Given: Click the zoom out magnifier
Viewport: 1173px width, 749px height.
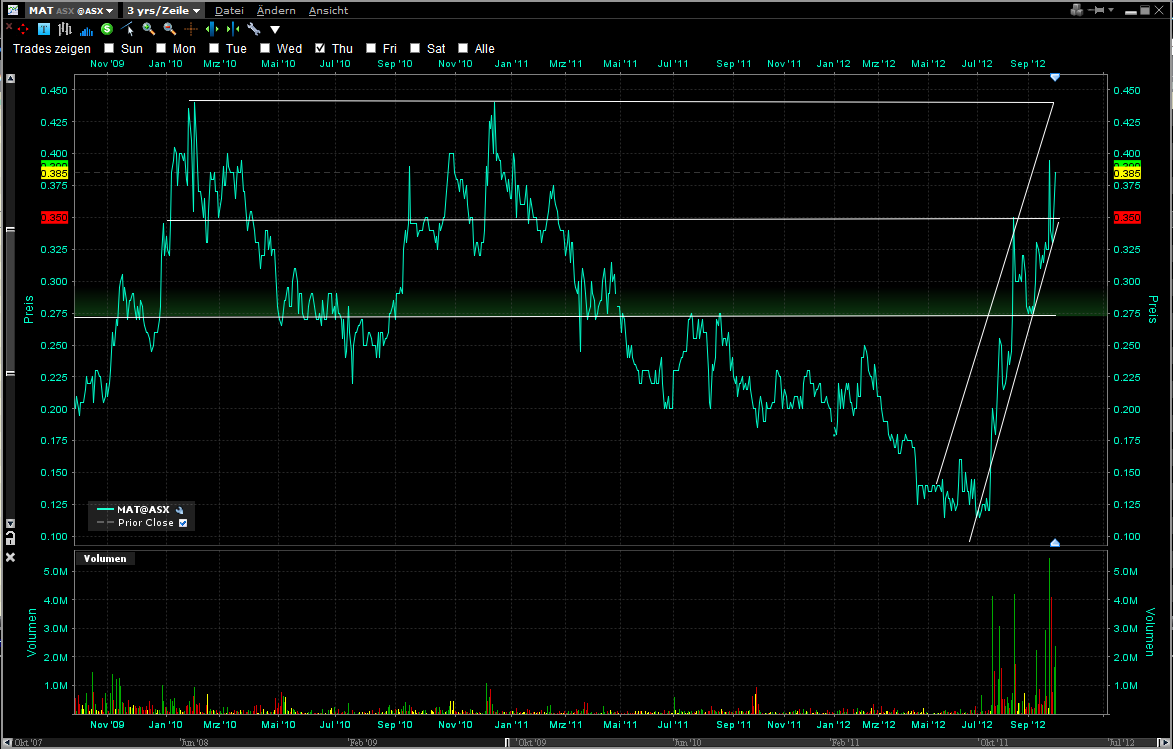Looking at the screenshot, I should [170, 29].
